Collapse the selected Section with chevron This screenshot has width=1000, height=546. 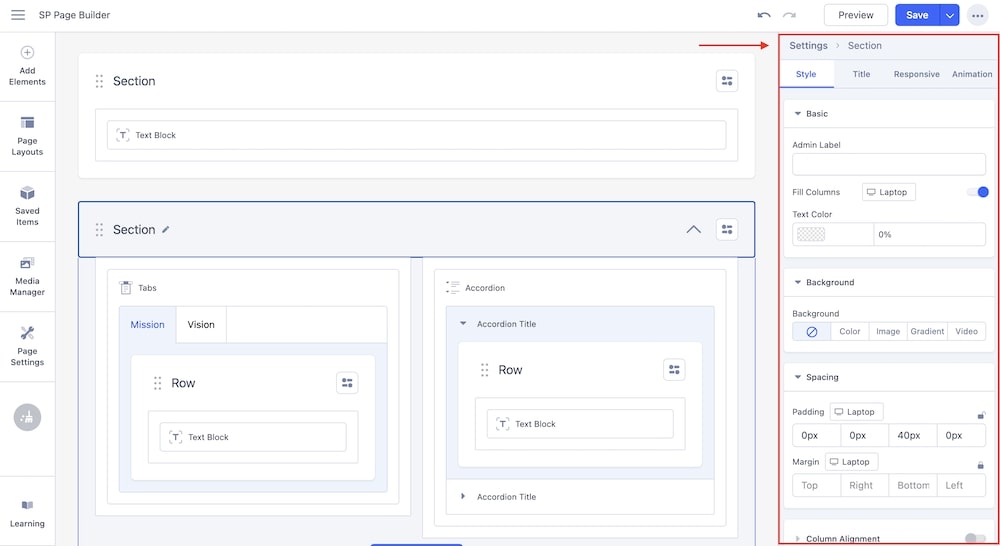[x=693, y=230]
